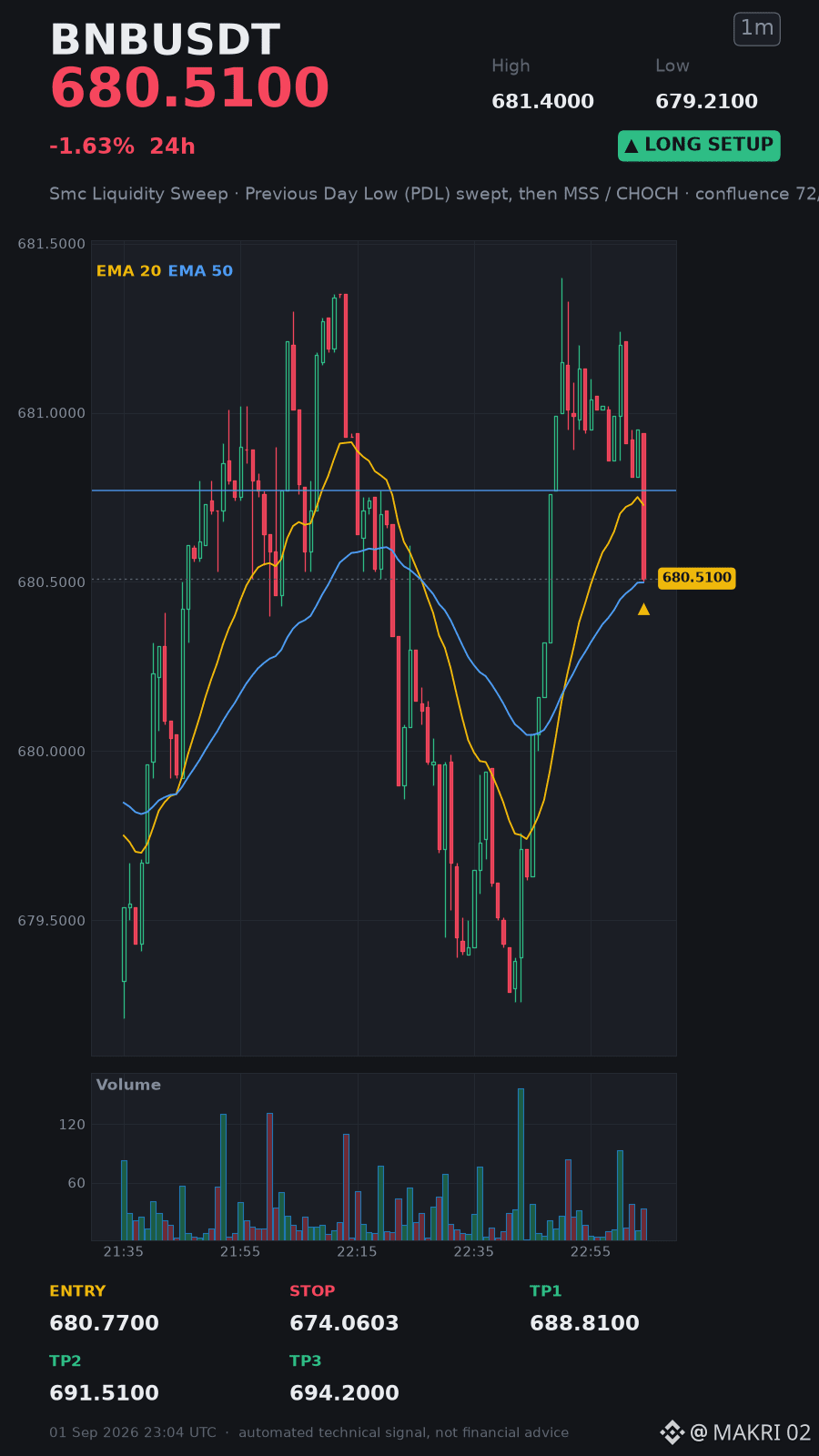Click the large 680.5100 current price

[189, 88]
